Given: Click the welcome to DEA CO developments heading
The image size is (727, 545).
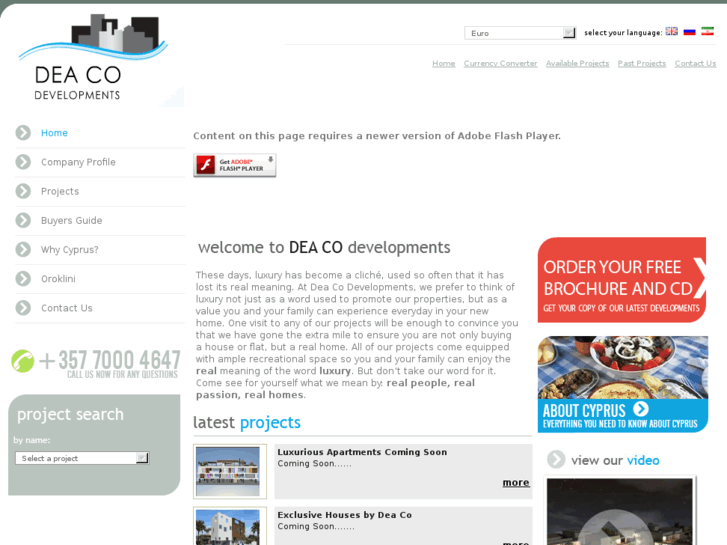Looking at the screenshot, I should coord(324,247).
